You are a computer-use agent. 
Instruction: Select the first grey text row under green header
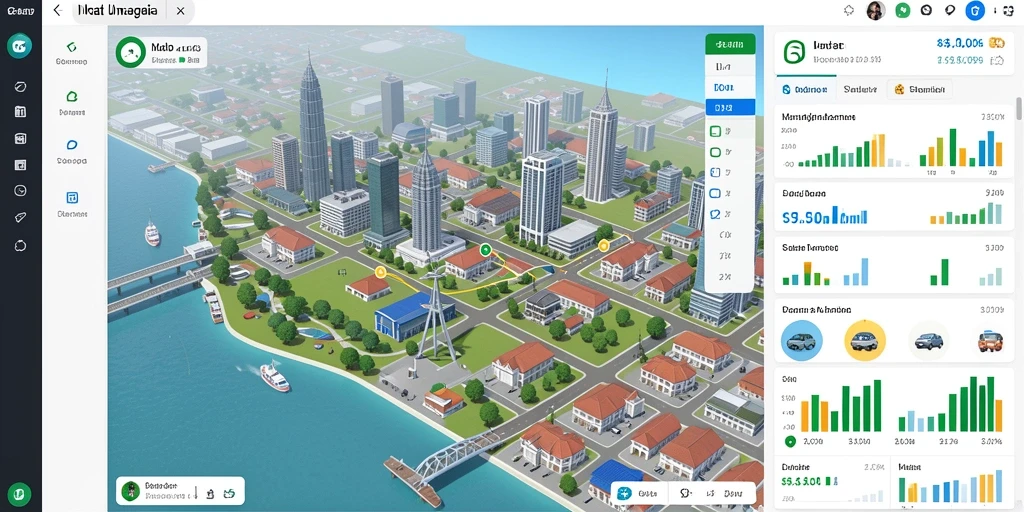coord(723,67)
